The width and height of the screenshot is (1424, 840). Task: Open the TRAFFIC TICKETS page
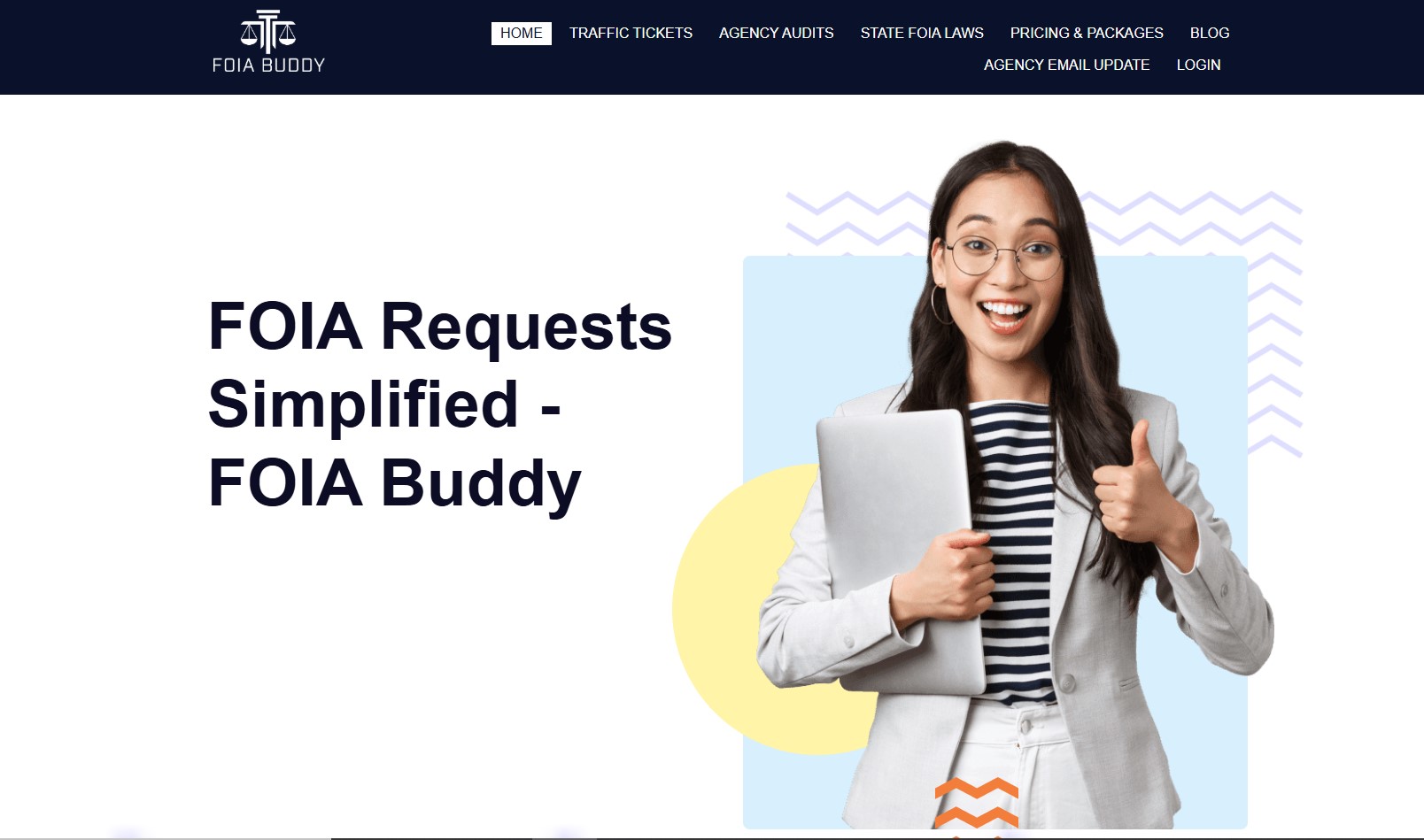coord(631,33)
